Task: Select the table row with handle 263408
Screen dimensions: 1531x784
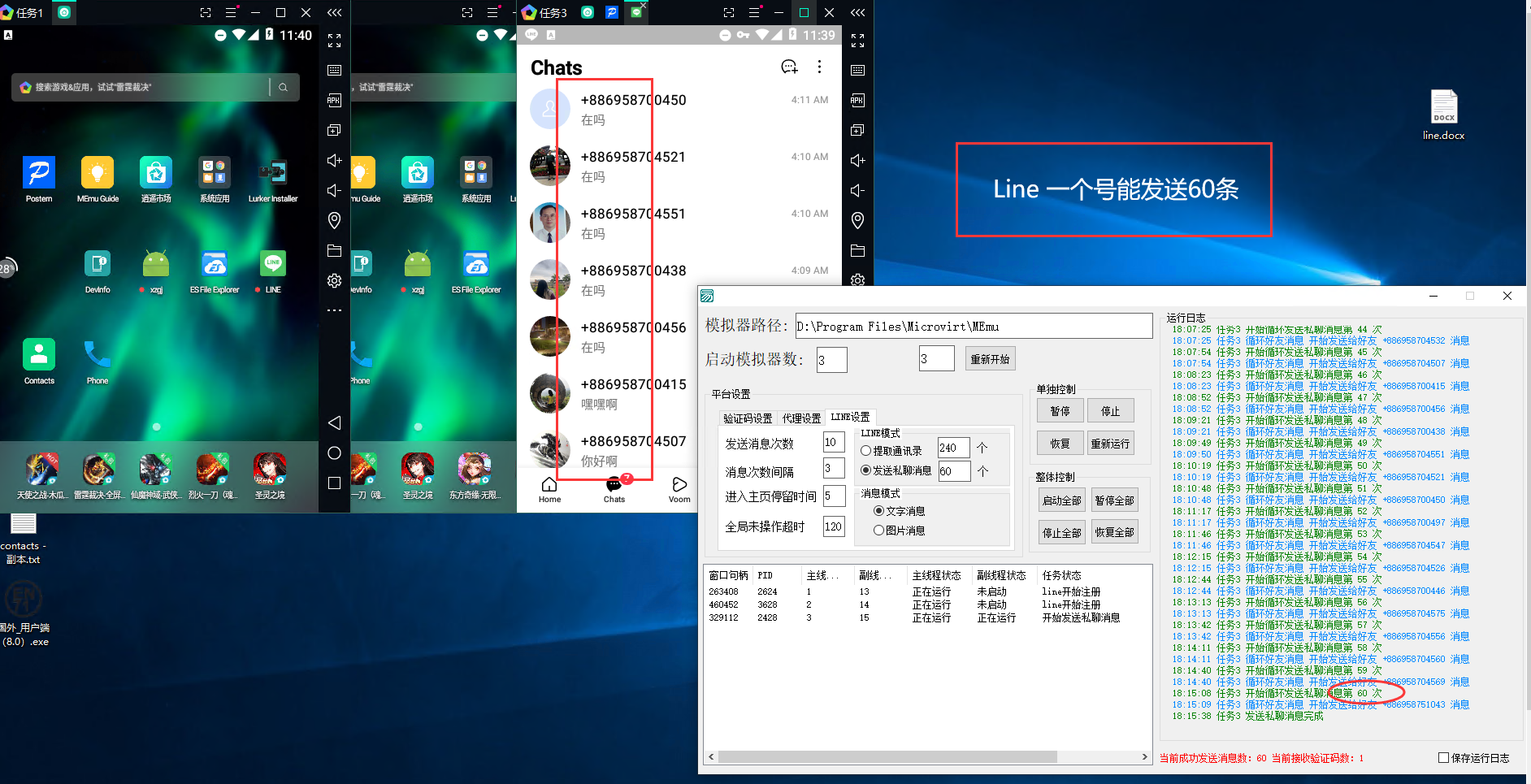Action: click(x=926, y=591)
